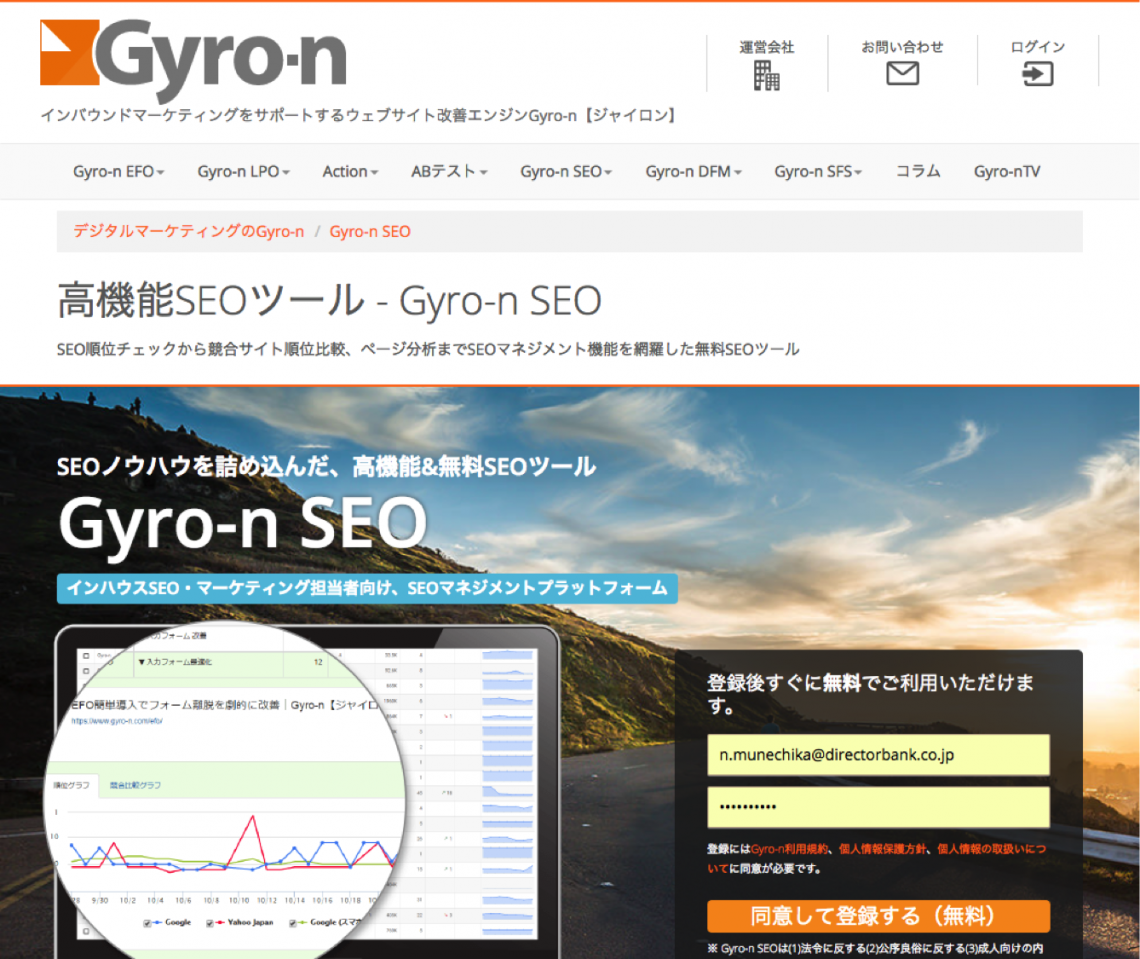Click 同意して登録する（無料） button

coord(878,916)
